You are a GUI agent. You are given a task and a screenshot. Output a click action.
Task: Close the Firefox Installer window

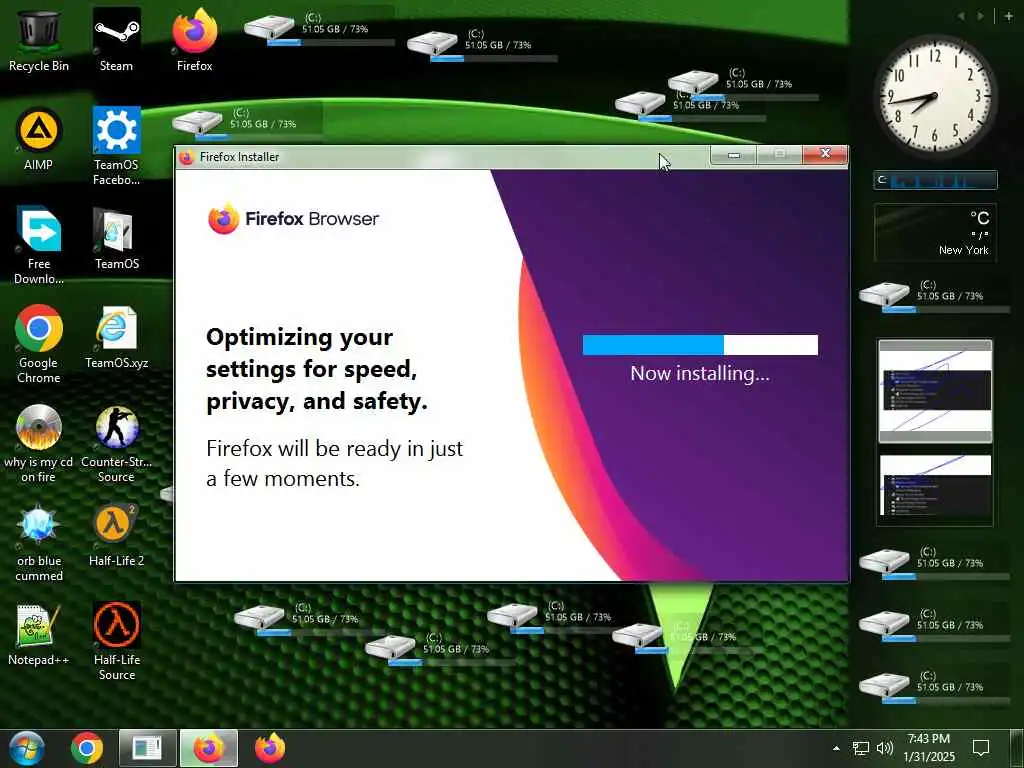[x=825, y=154]
